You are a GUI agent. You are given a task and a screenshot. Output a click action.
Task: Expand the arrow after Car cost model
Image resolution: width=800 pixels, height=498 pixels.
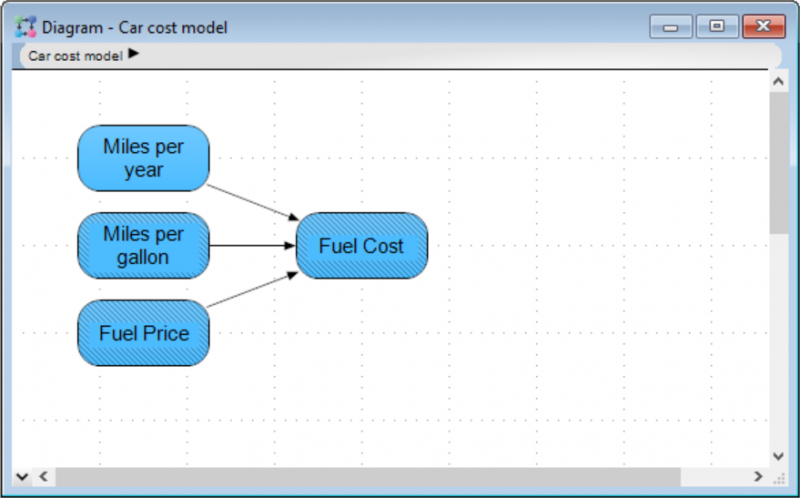(134, 53)
